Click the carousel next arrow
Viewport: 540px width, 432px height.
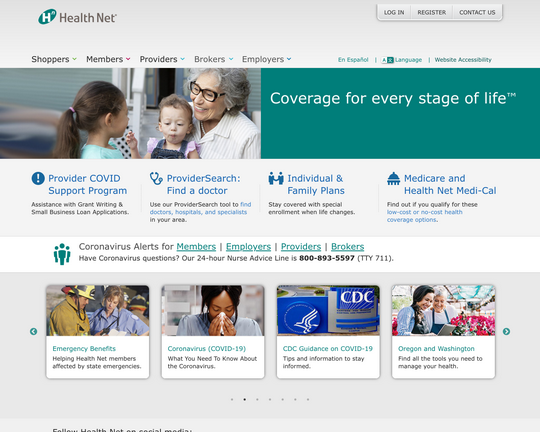pyautogui.click(x=506, y=331)
